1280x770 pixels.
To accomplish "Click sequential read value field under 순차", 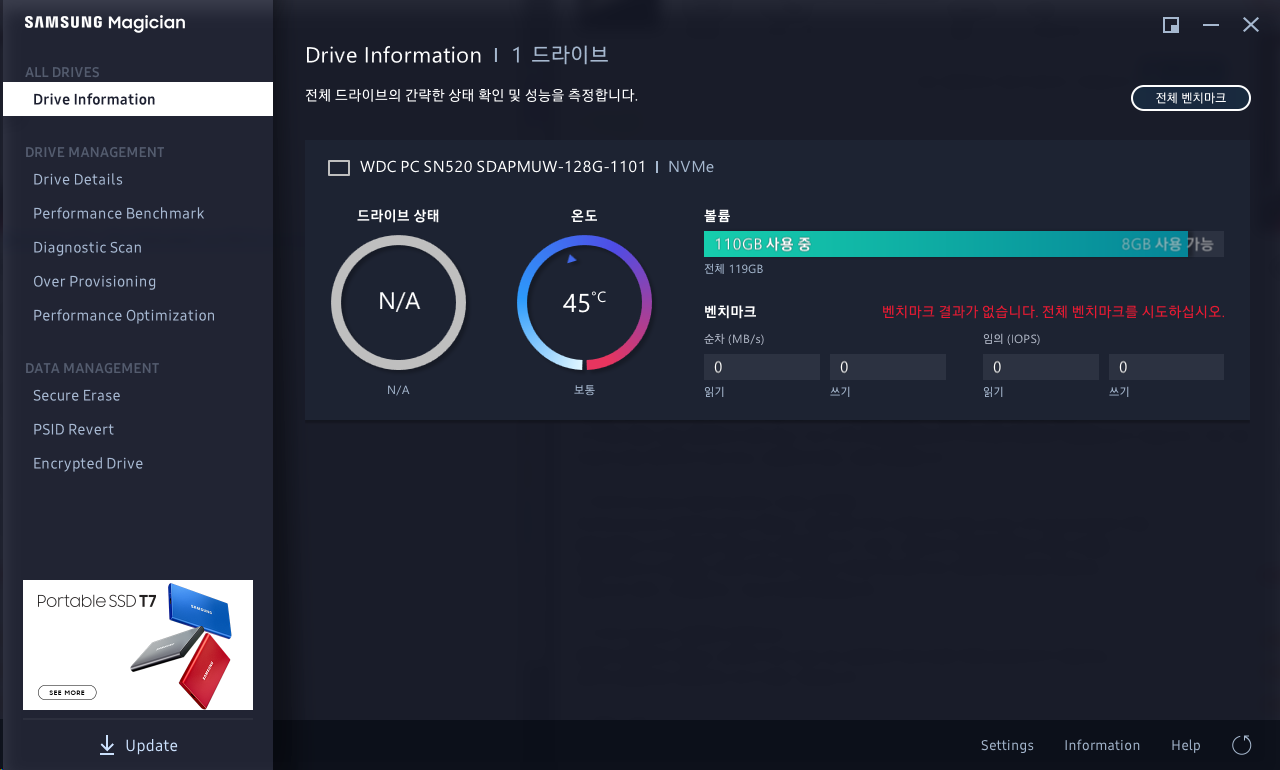I will coord(762,367).
